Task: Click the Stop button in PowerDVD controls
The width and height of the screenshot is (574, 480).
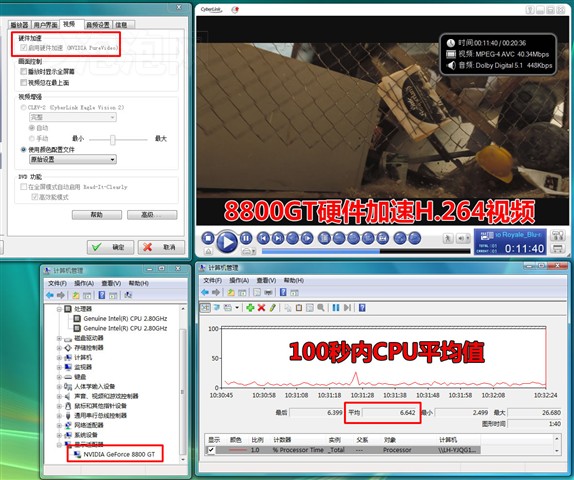Action: coord(208,238)
